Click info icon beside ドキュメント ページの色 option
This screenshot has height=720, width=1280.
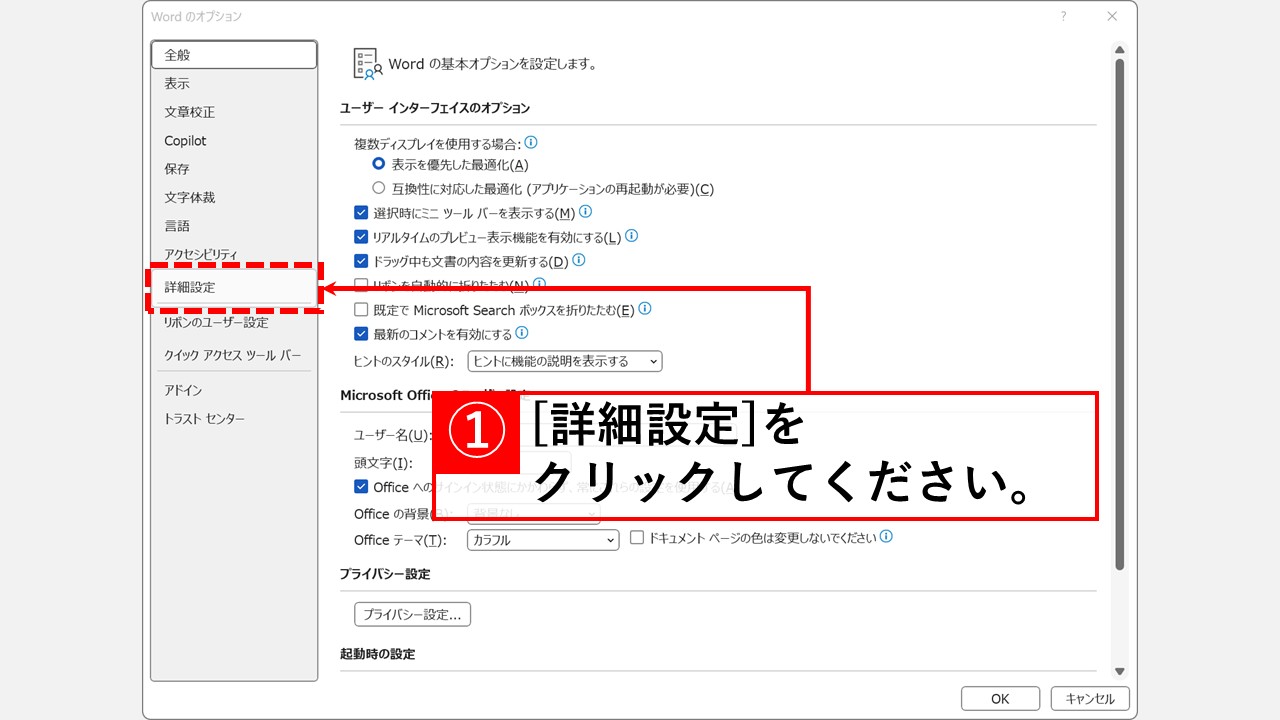886,536
